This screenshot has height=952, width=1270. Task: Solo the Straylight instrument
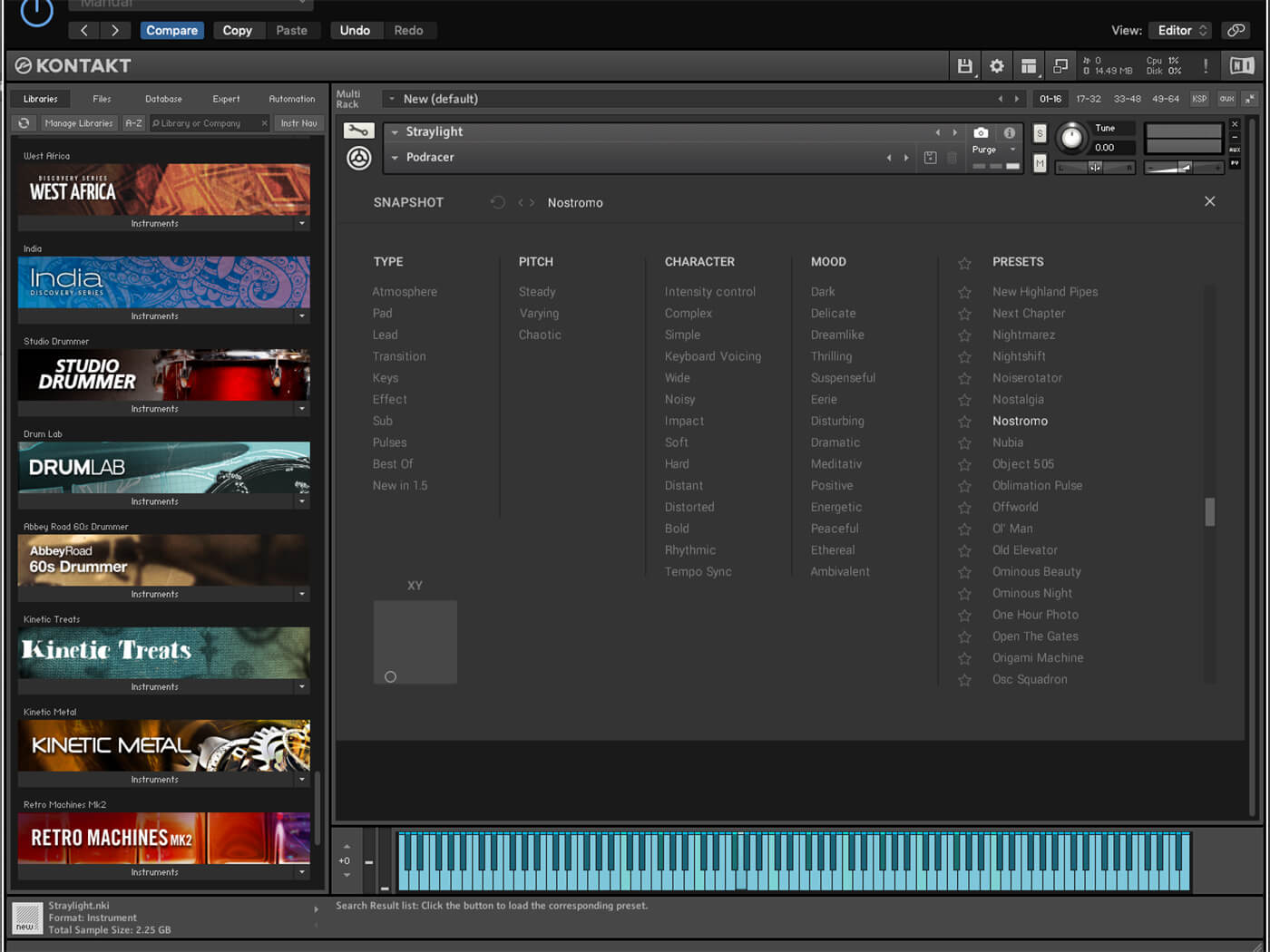pos(1040,133)
